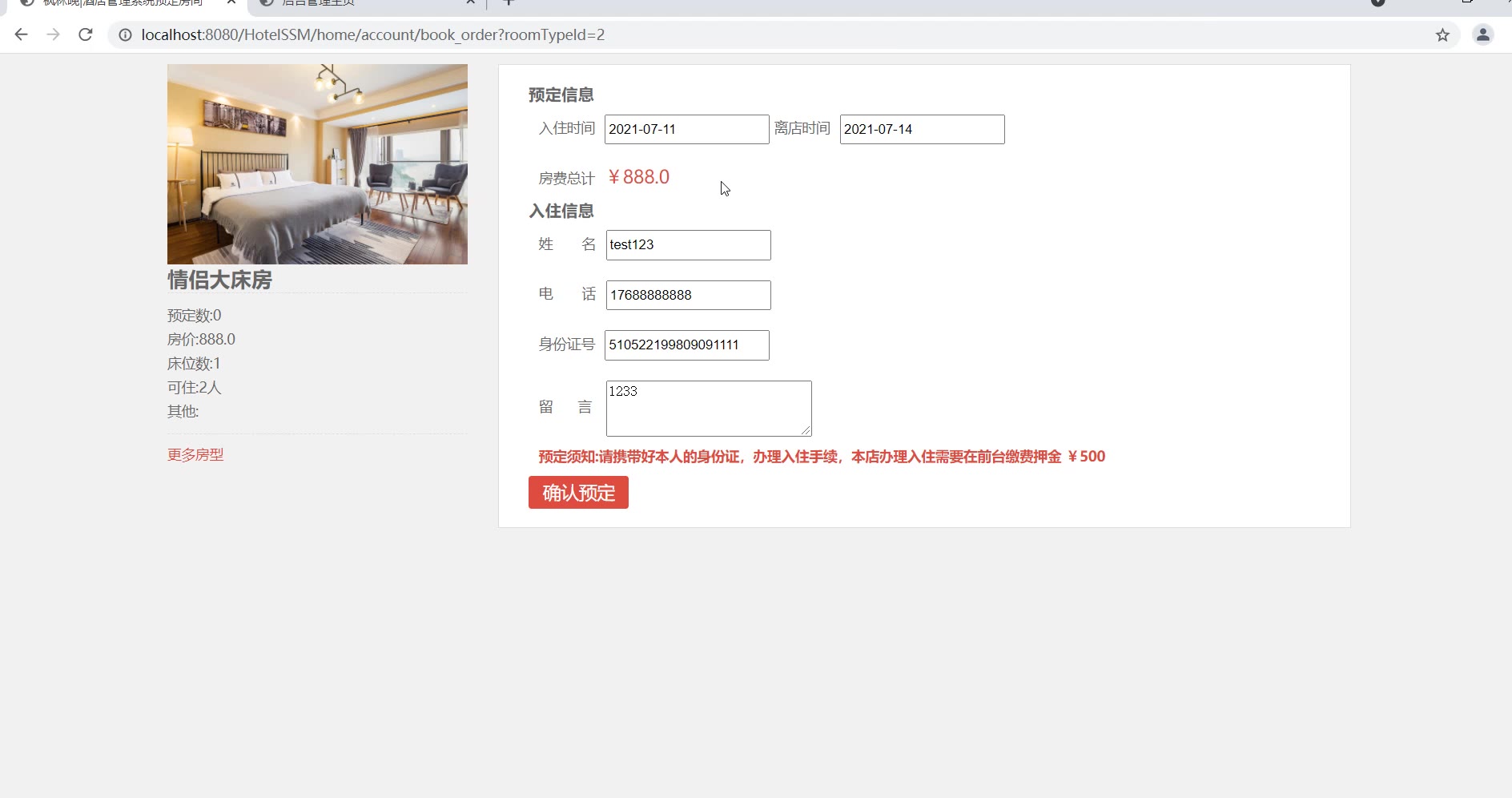The height and width of the screenshot is (798, 1512).
Task: Click the name field containing test123
Action: (688, 245)
